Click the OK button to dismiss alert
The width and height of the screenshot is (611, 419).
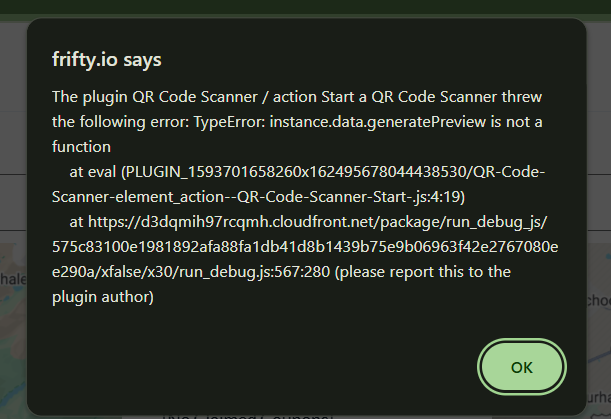coord(522,367)
